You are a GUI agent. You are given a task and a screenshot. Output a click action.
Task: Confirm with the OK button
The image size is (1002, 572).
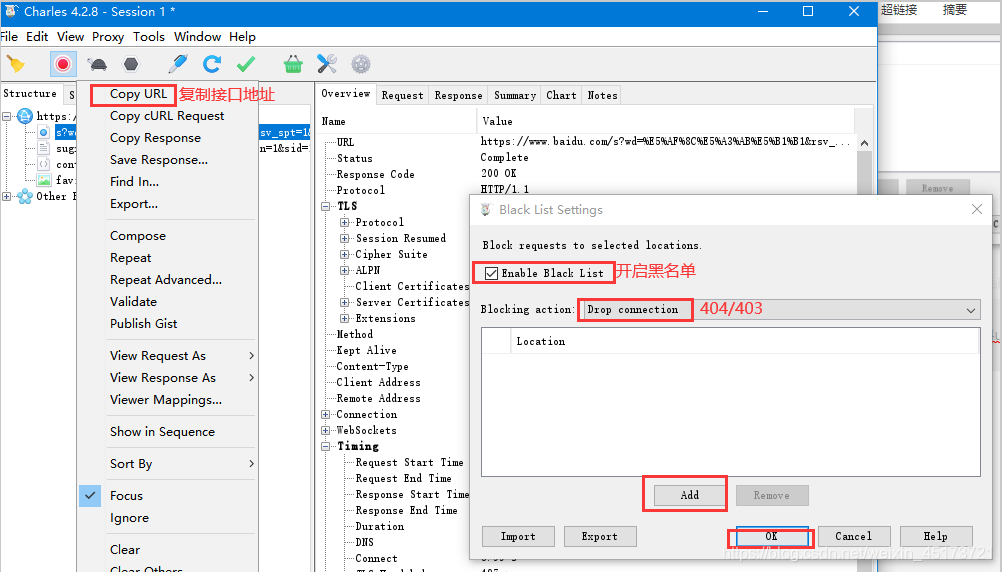click(772, 537)
